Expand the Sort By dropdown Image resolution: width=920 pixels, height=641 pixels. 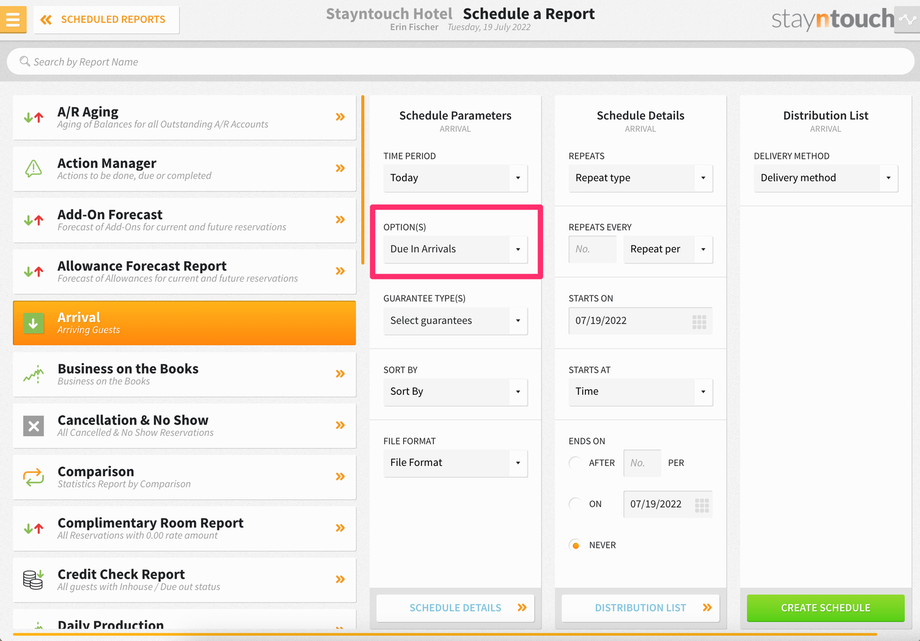455,392
